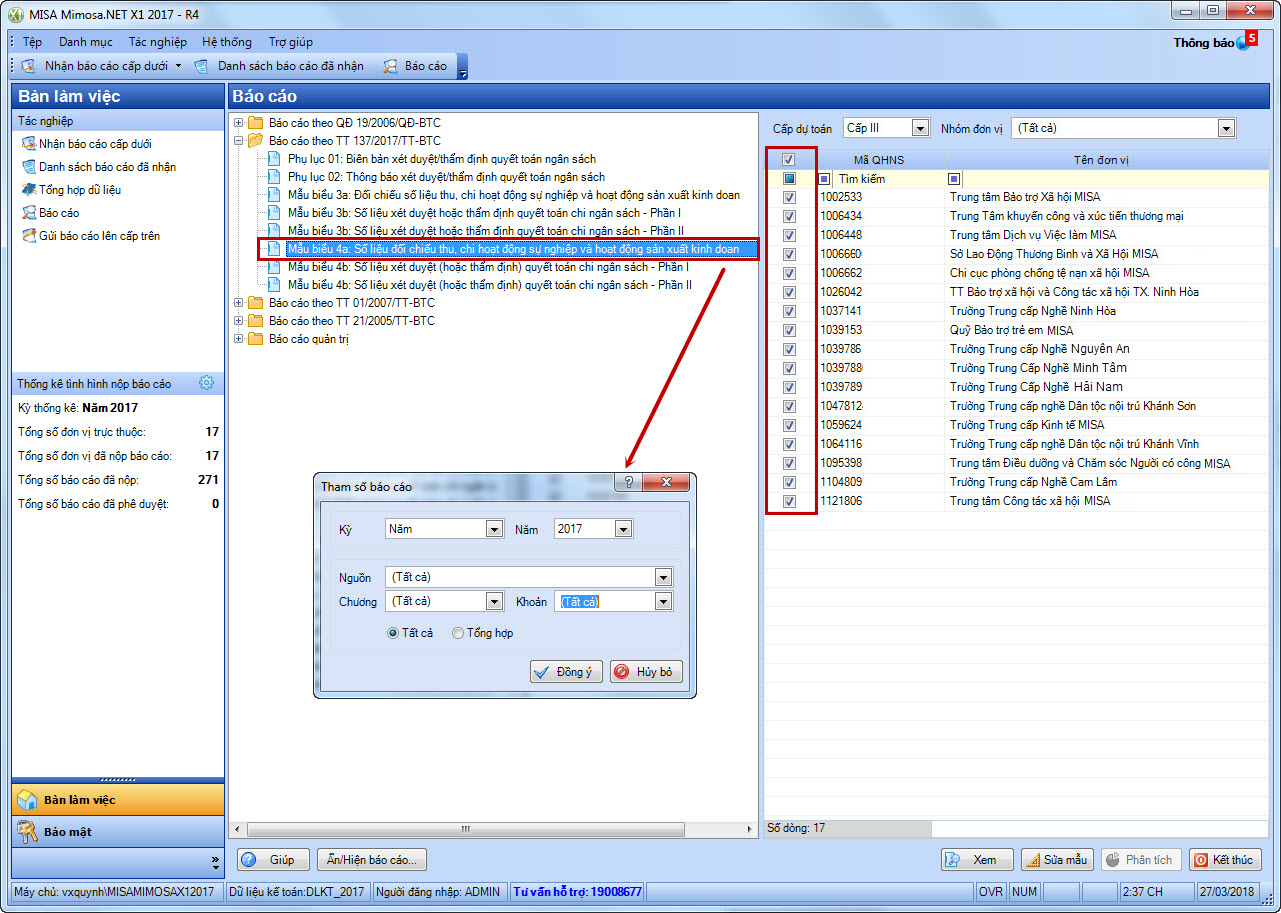Image resolution: width=1281 pixels, height=913 pixels.
Task: Click the Hủy bỏ button
Action: click(x=647, y=672)
